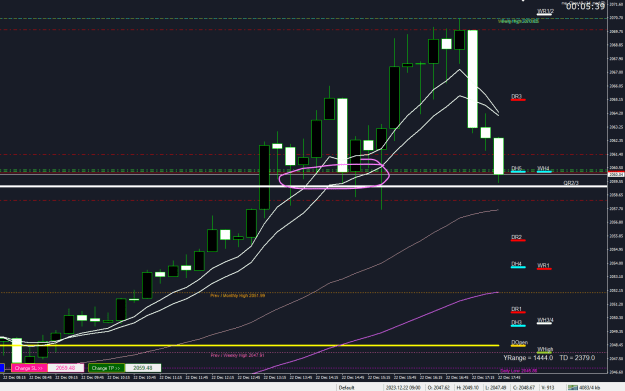625x391 pixels.
Task: Click the WR1/2 marker near top
Action: [545, 12]
